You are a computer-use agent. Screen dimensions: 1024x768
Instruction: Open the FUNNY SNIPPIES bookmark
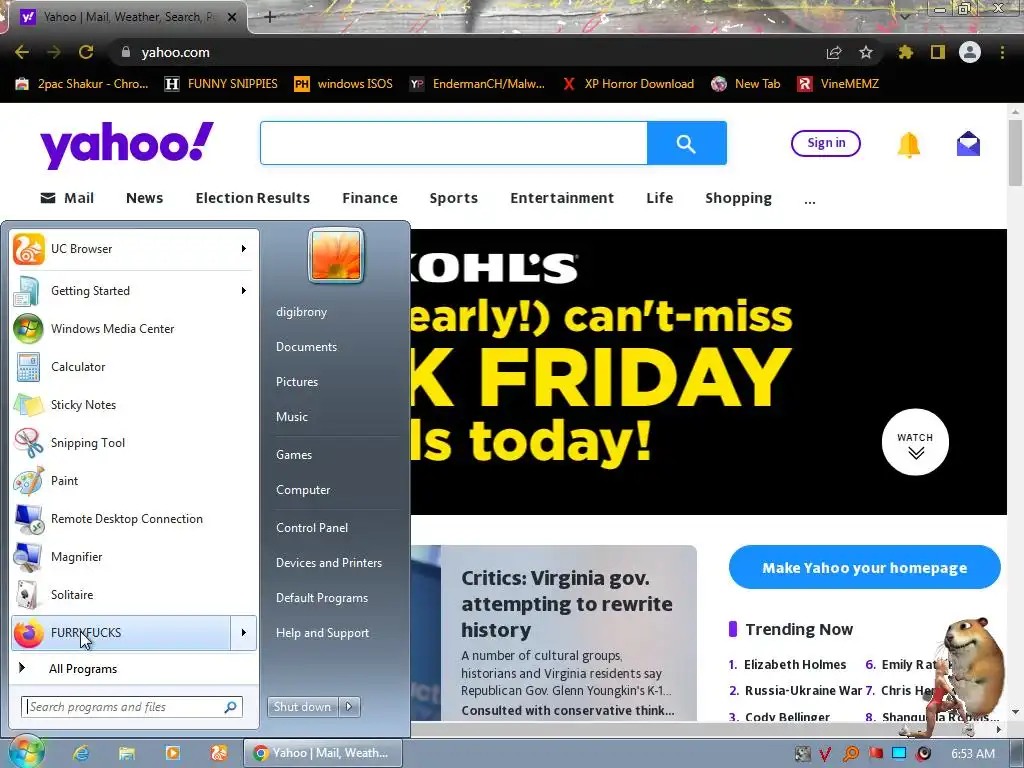pos(221,84)
